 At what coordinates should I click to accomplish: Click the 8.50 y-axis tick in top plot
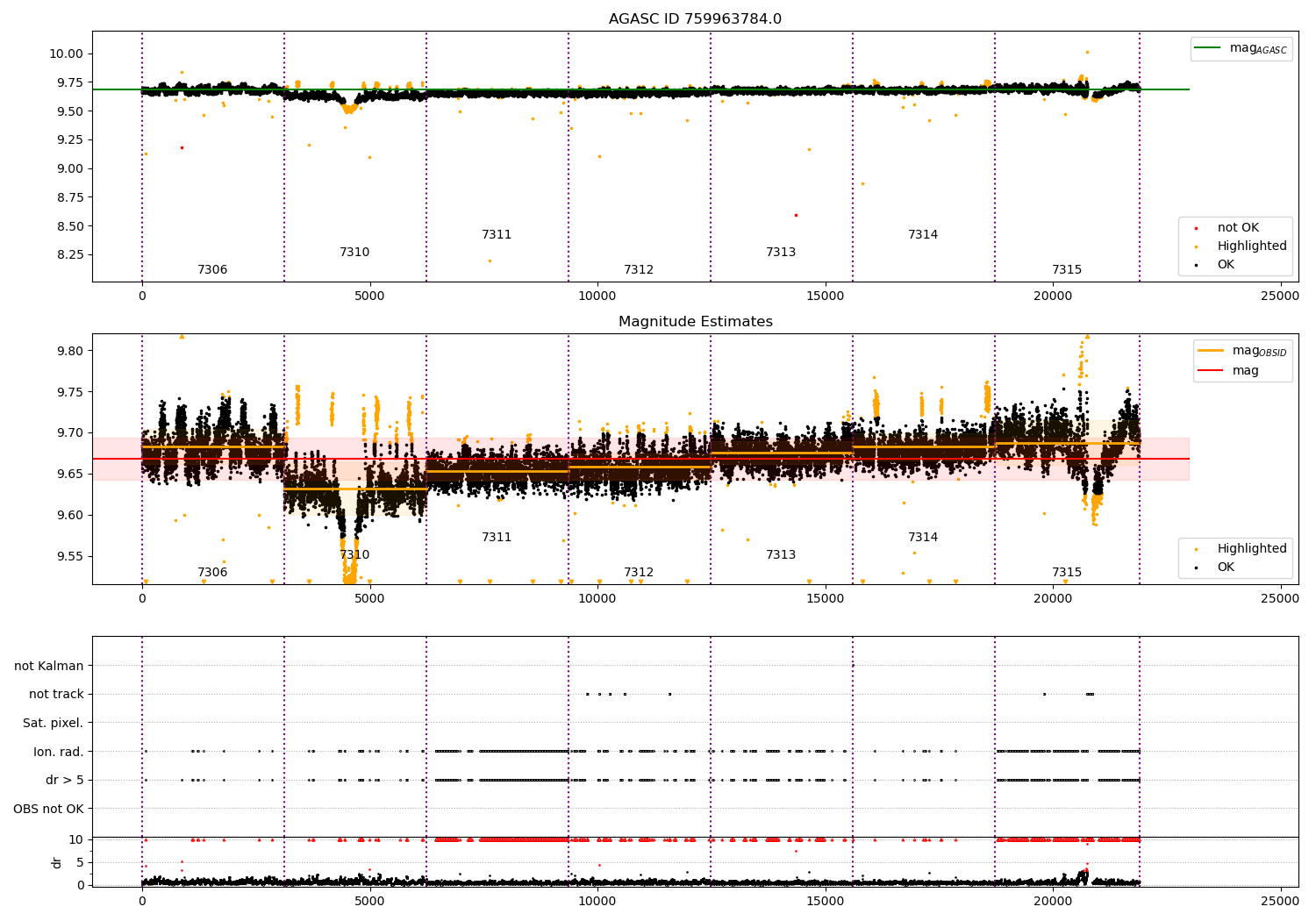tap(68, 226)
